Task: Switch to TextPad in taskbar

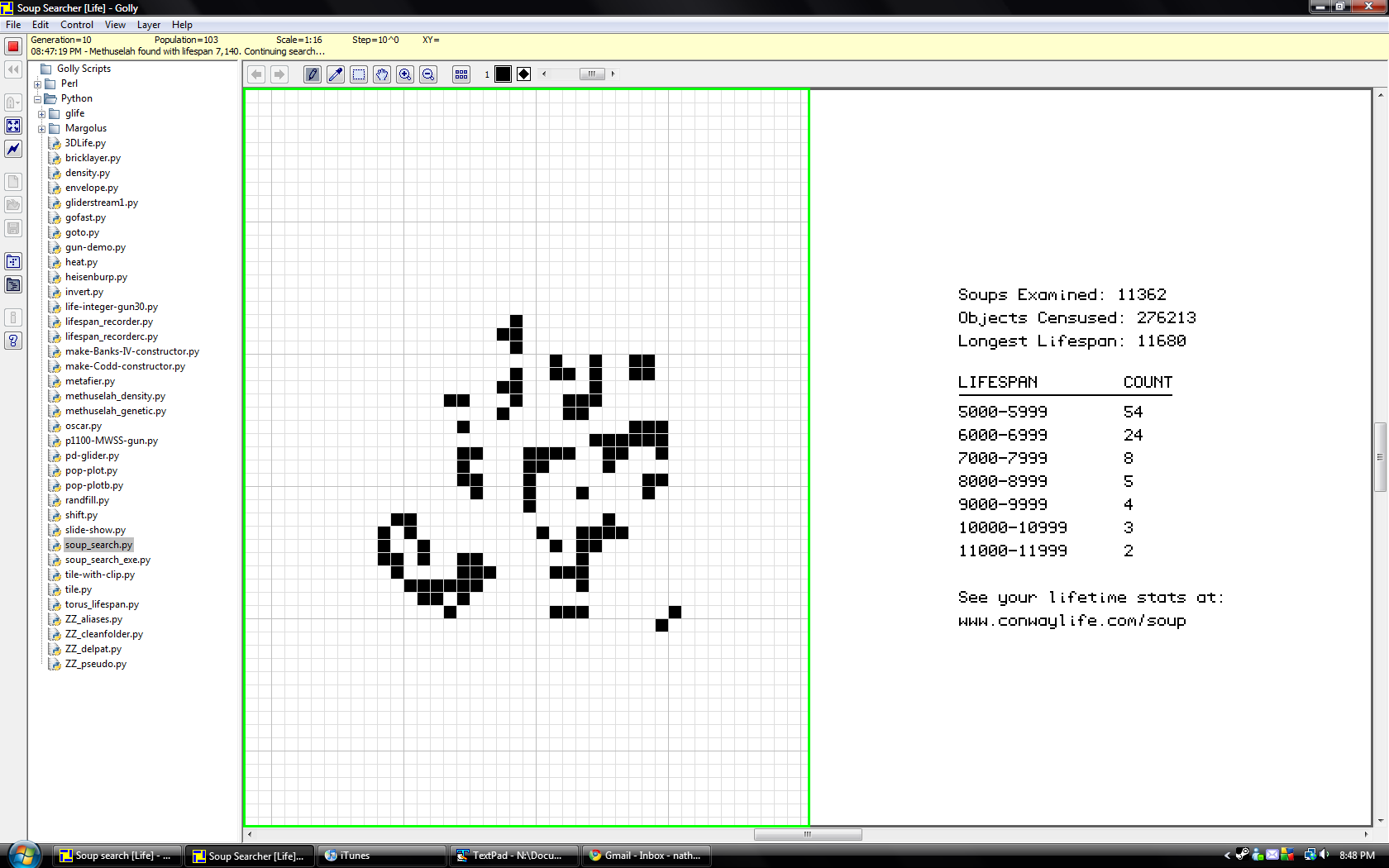Action: pos(513,856)
